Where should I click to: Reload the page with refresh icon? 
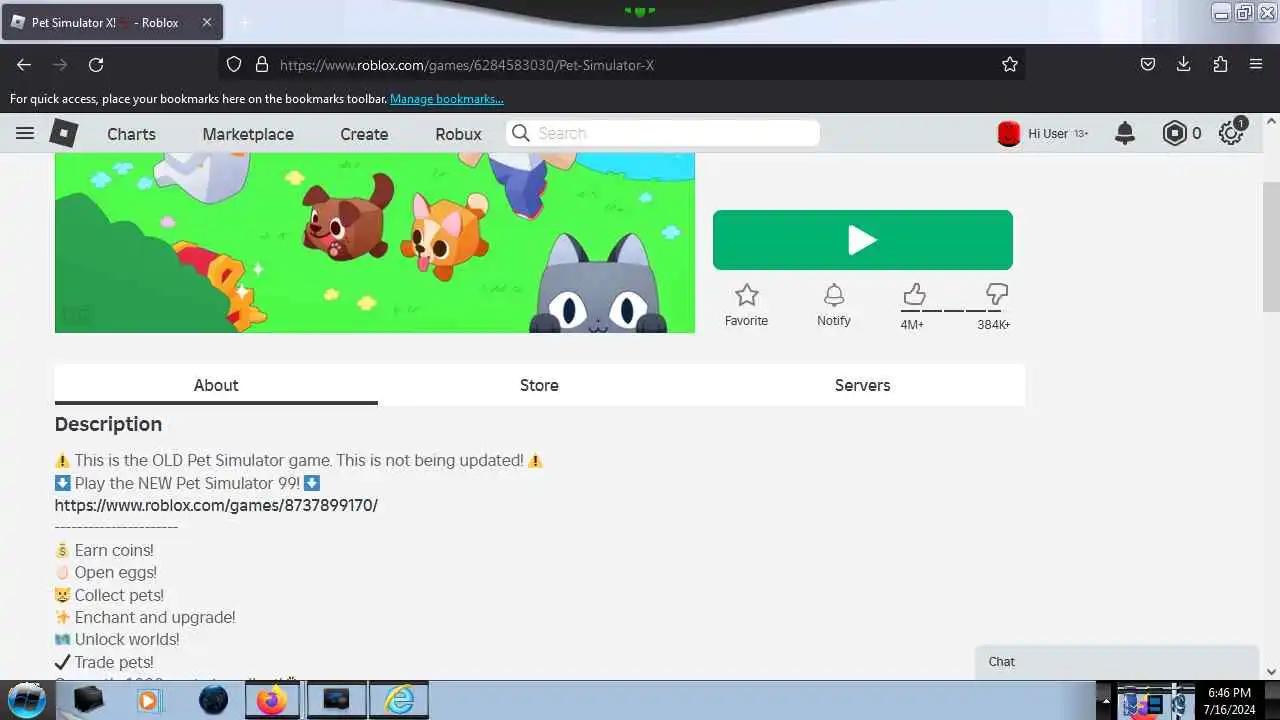pos(96,64)
